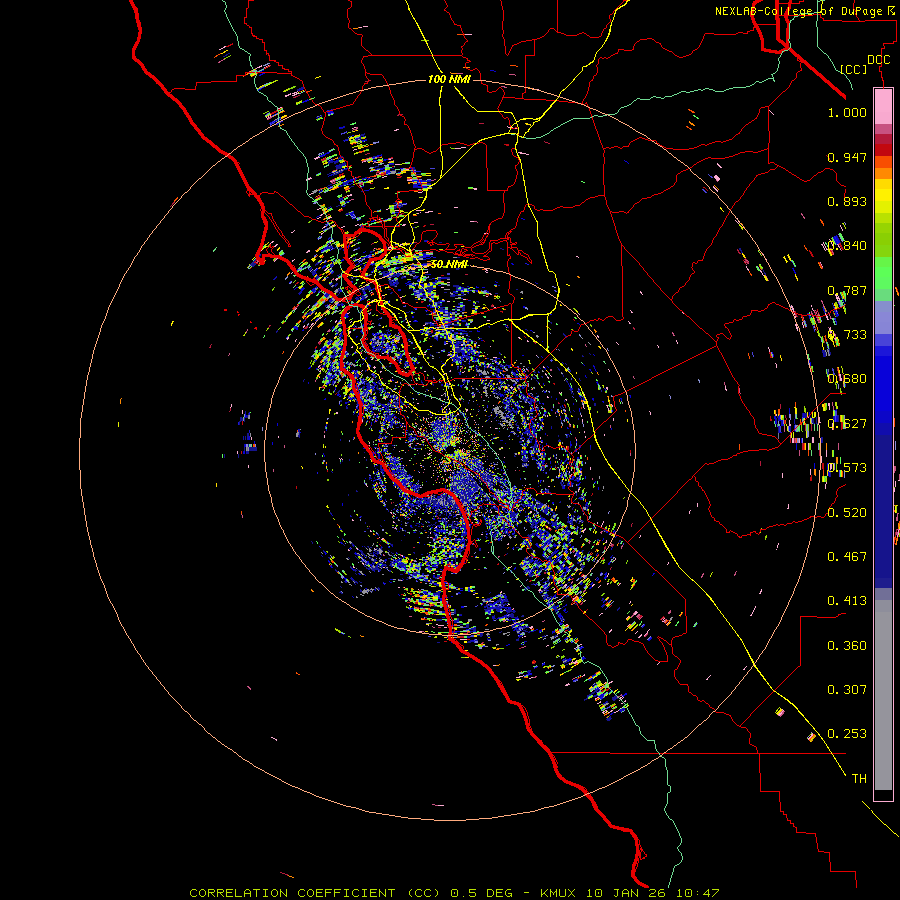This screenshot has width=900, height=900.
Task: Pick the red segment of the color bar
Action: pos(883,149)
